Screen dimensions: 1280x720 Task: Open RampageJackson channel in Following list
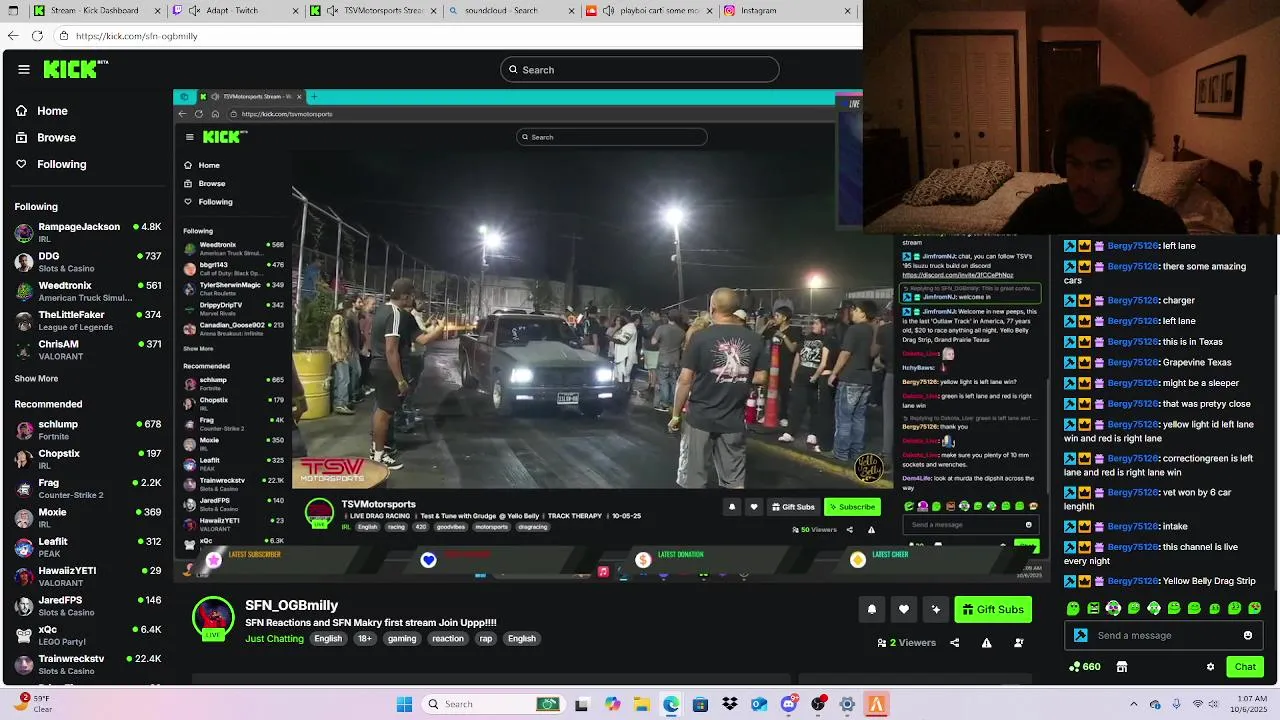[88, 232]
